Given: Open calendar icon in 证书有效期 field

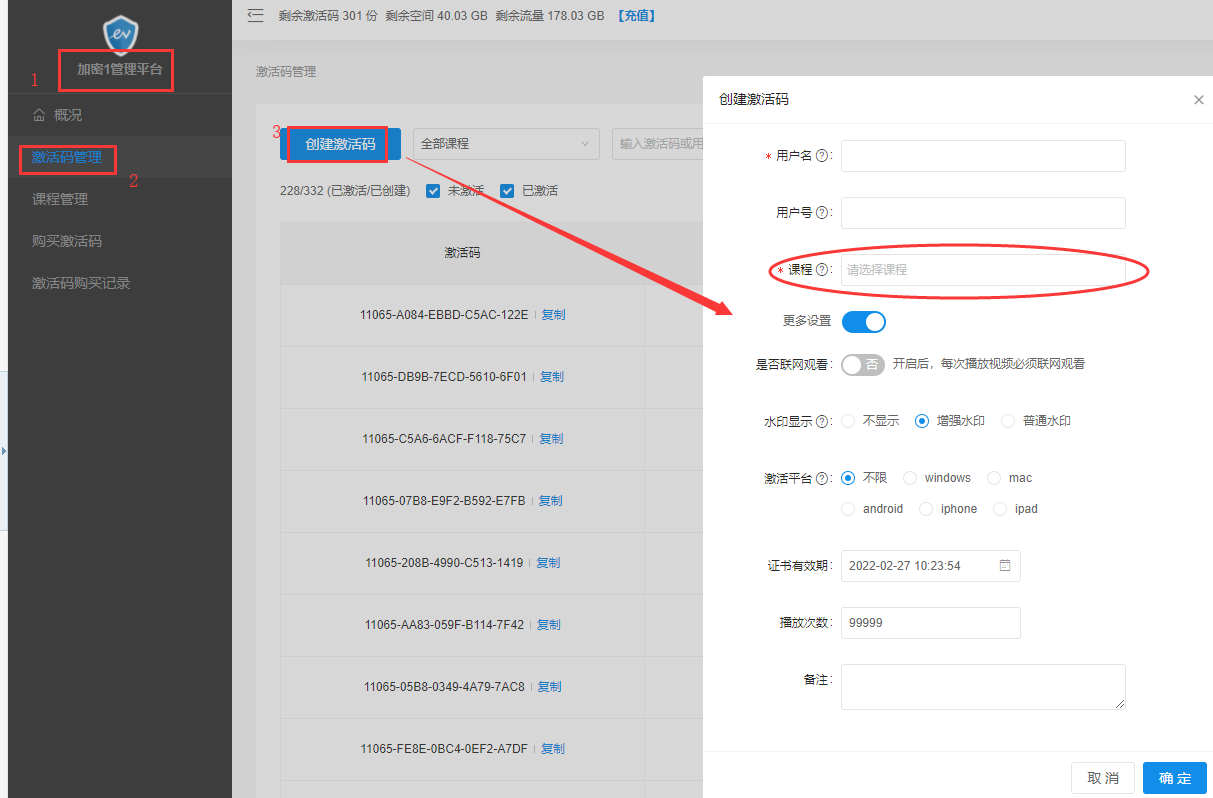Looking at the screenshot, I should (1005, 565).
